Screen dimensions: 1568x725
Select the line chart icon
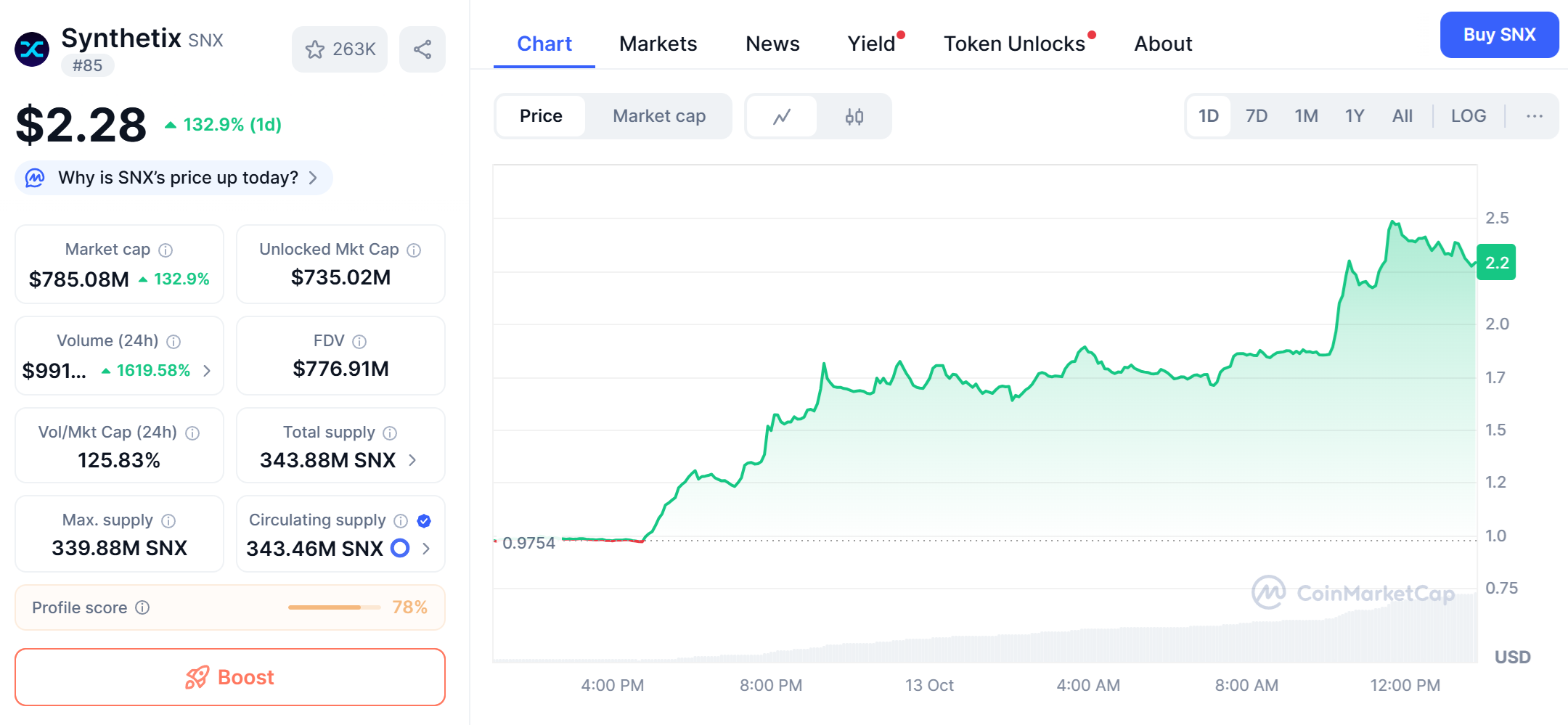pos(782,116)
